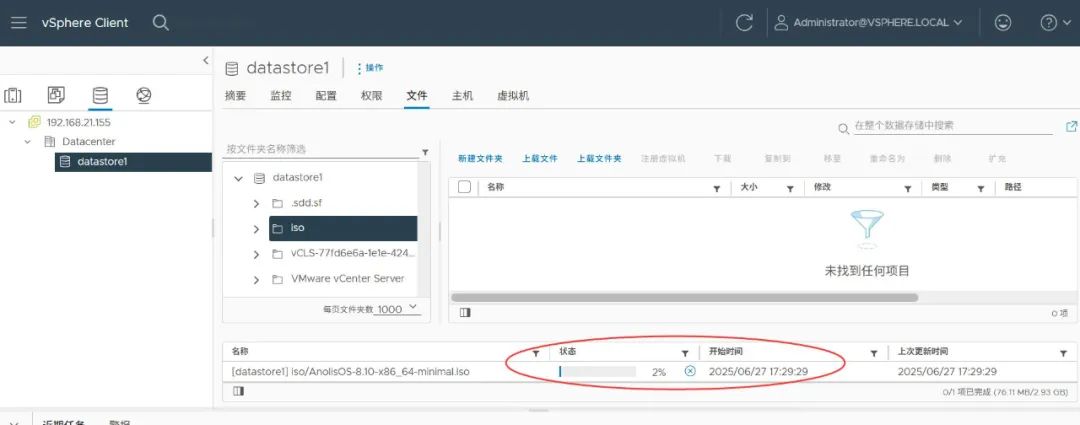Click the 下载 toolbar button
The image size is (1080, 425).
click(723, 158)
